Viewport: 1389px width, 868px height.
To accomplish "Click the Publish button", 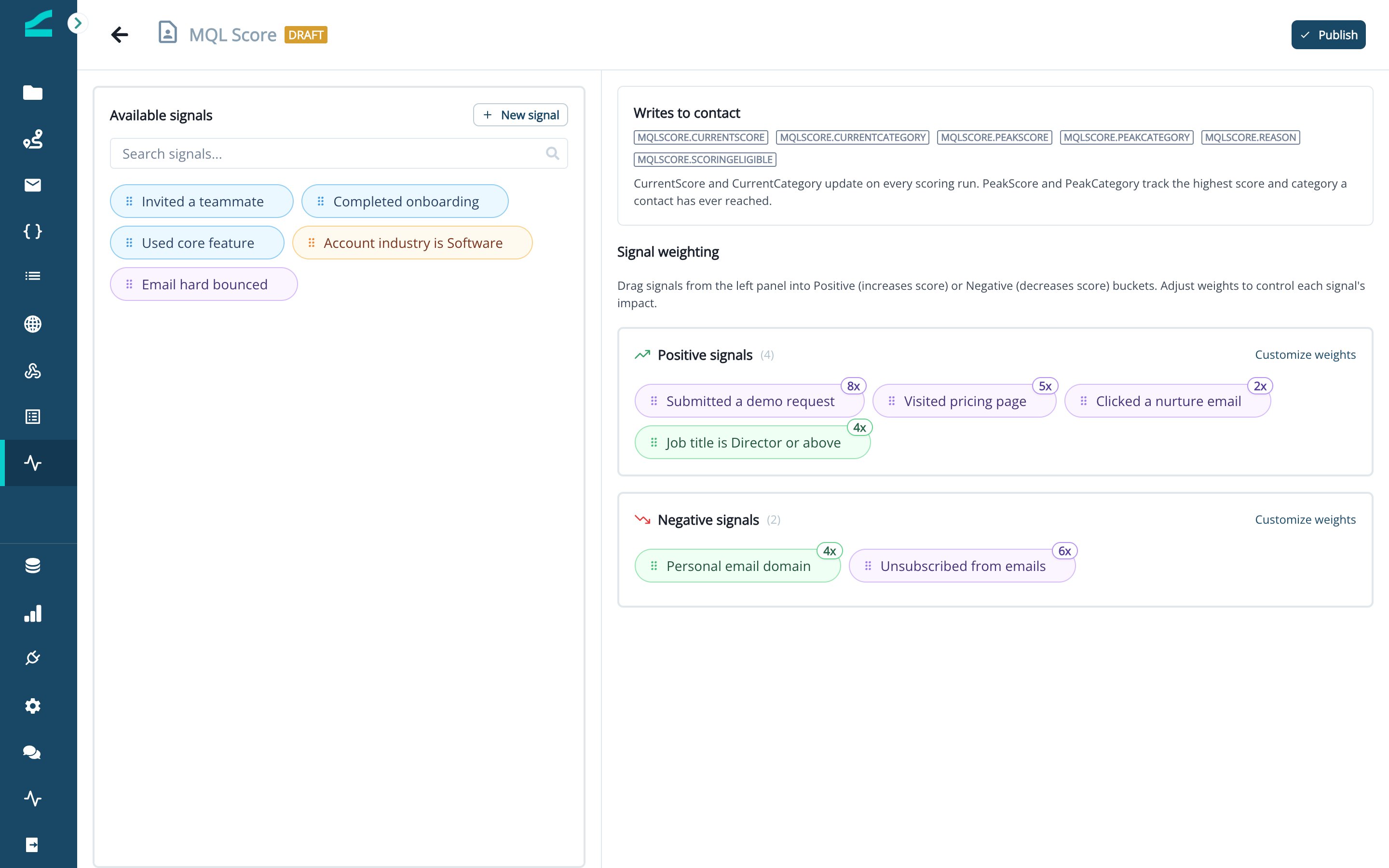I will coord(1328,34).
